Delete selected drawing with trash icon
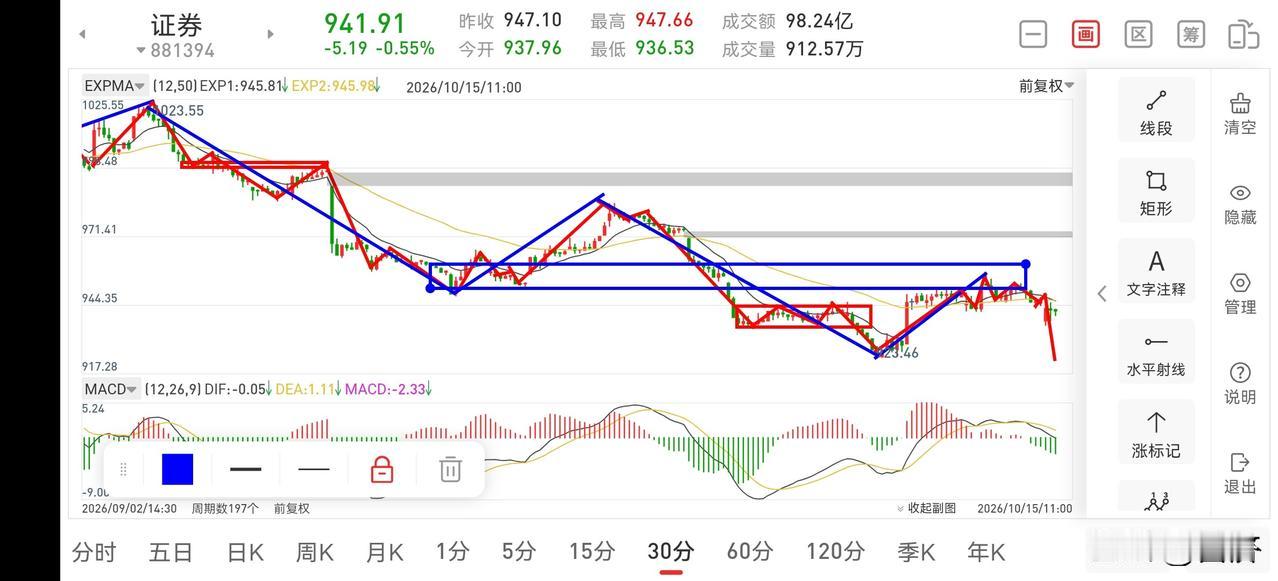Image resolution: width=1278 pixels, height=581 pixels. pyautogui.click(x=451, y=469)
